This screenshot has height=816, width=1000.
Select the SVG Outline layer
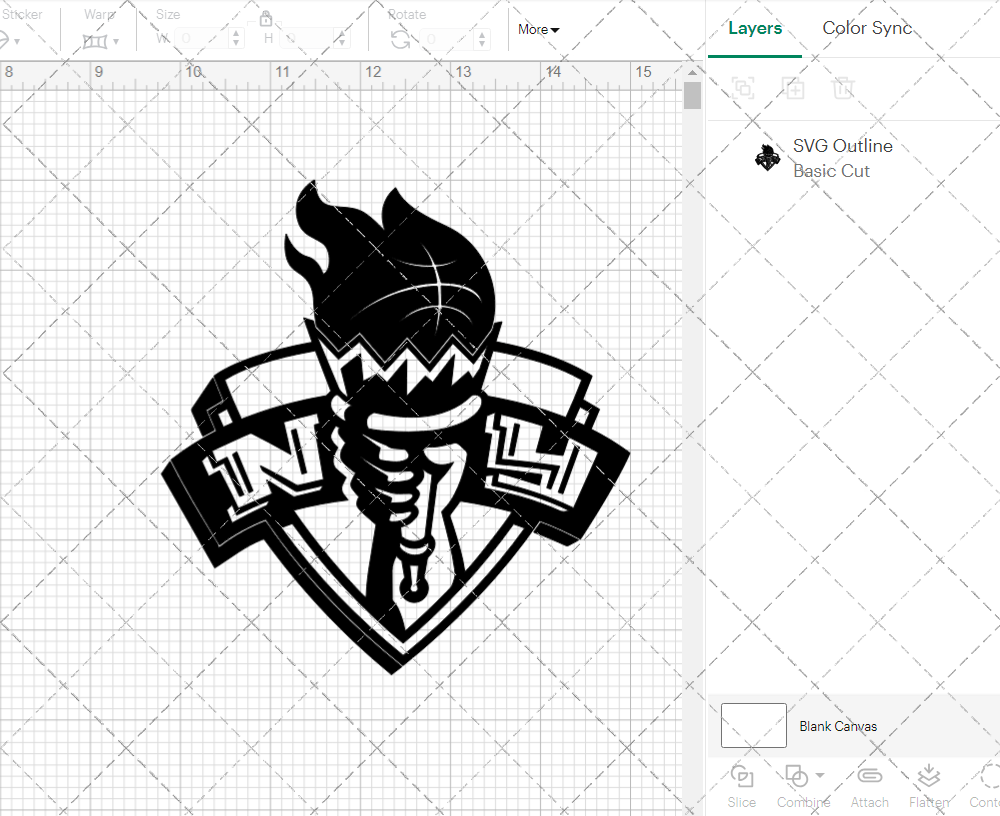click(x=843, y=145)
